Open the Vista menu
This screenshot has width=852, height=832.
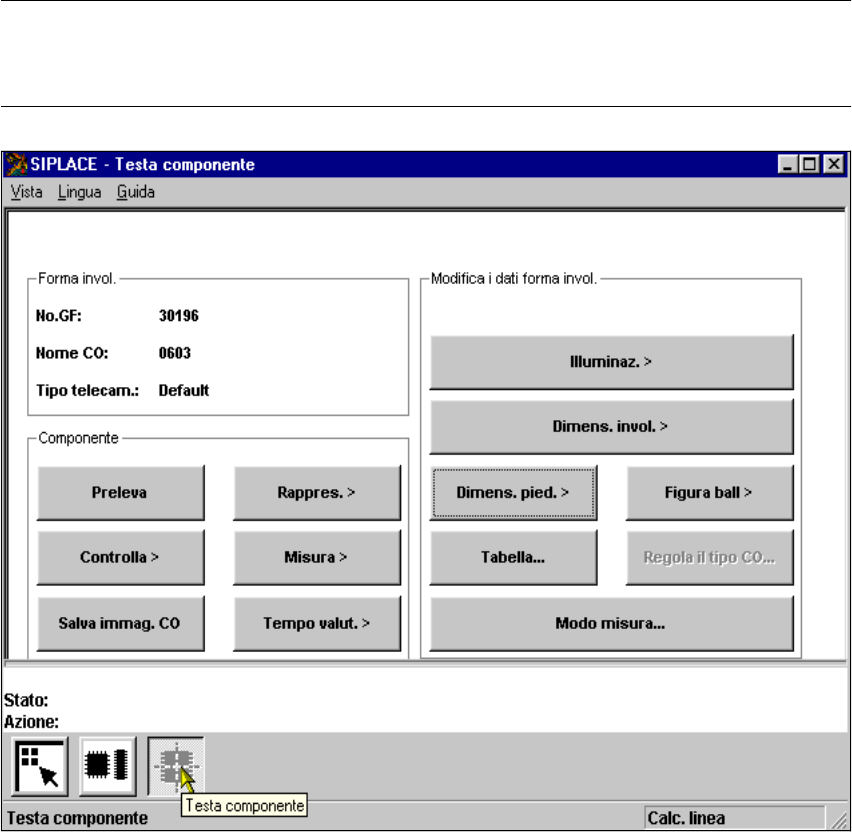coord(27,192)
